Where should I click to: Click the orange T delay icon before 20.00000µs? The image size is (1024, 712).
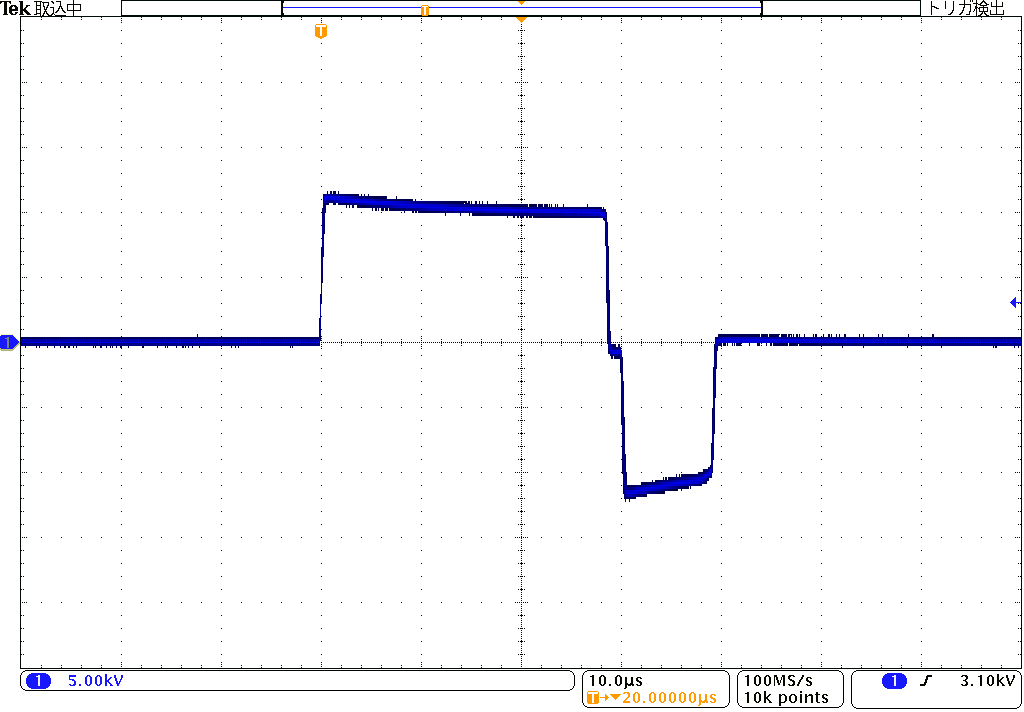coord(597,697)
